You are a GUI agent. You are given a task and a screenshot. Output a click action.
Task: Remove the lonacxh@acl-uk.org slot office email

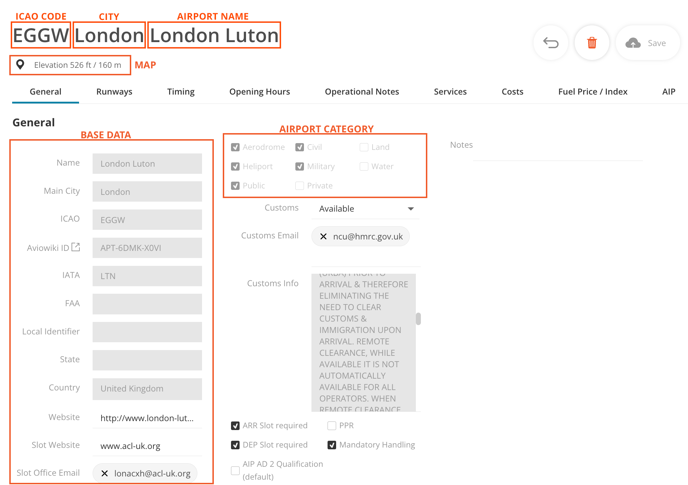click(x=104, y=473)
